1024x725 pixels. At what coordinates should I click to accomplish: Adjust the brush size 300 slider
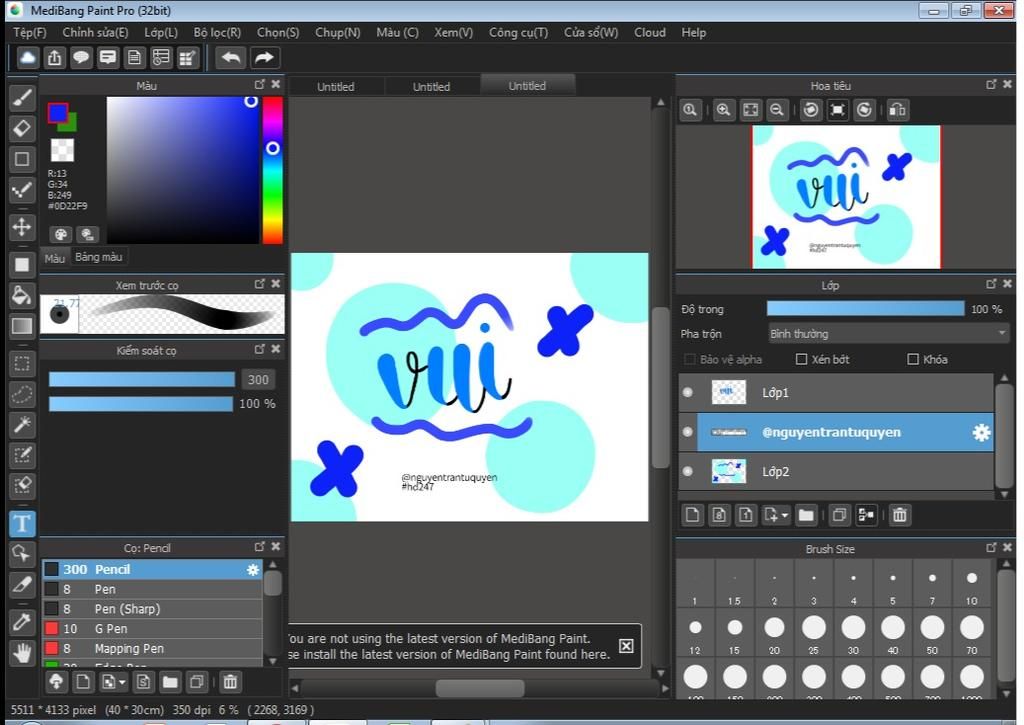(x=142, y=379)
